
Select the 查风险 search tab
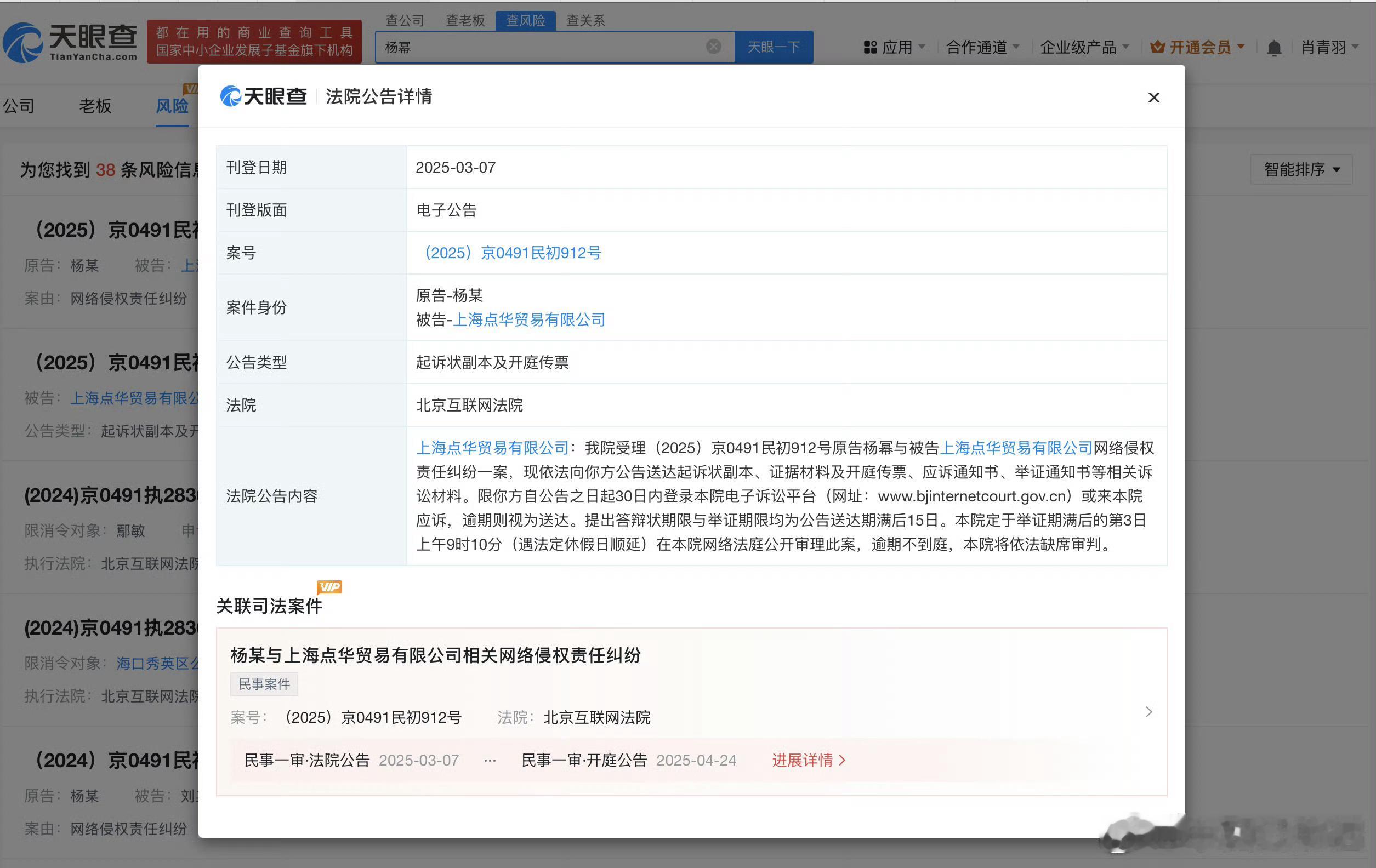pyautogui.click(x=525, y=21)
